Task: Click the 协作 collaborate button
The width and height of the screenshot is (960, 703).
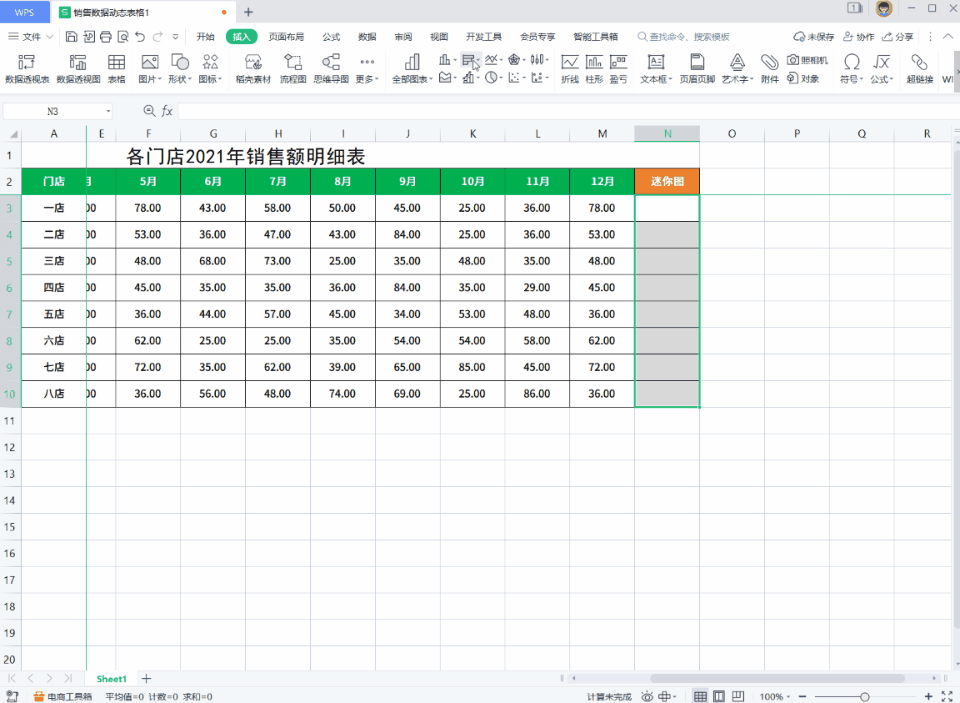Action: 857,37
